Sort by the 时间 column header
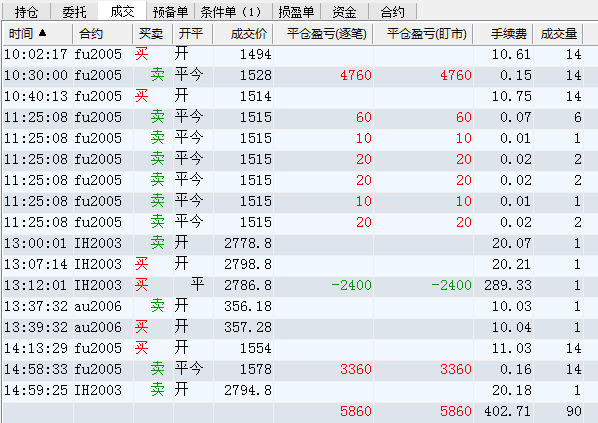Screen dimensions: 598x423 pyautogui.click(x=37, y=34)
